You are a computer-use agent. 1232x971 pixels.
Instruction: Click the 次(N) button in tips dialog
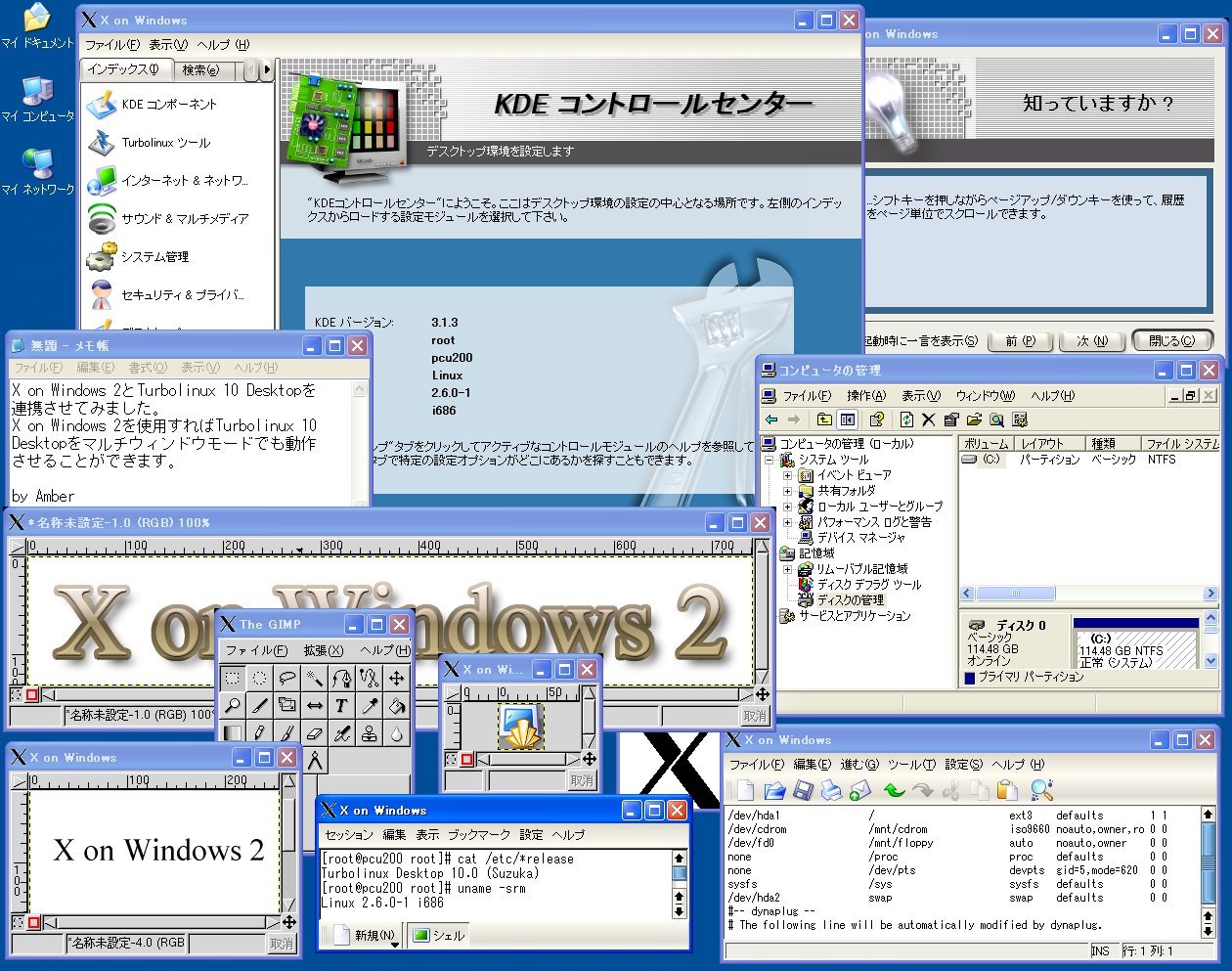pos(1092,341)
